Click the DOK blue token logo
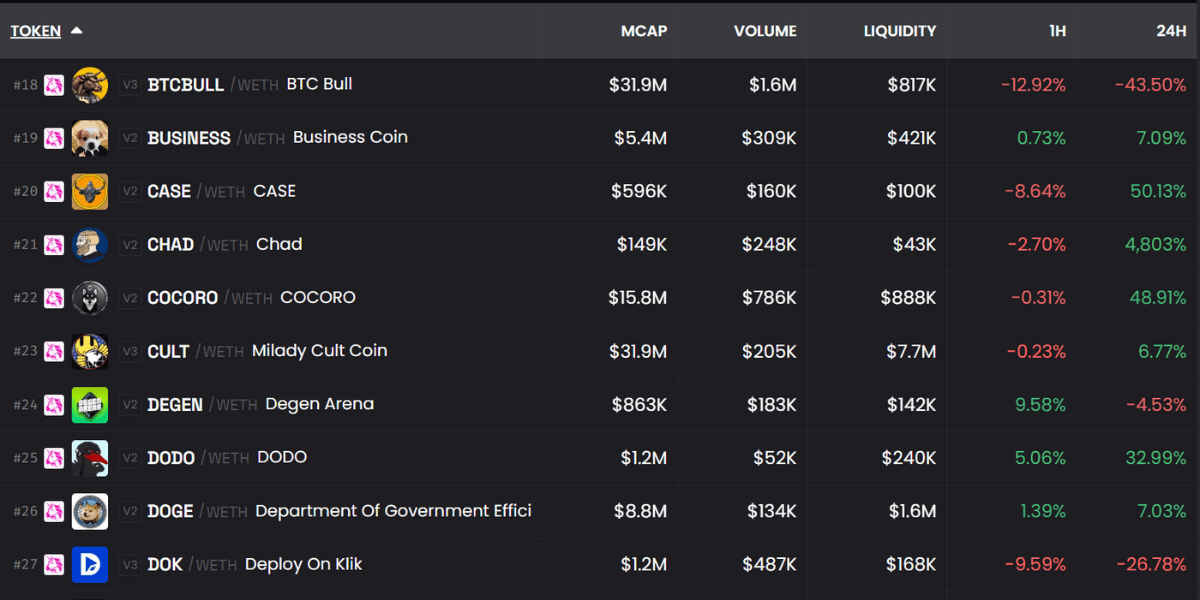 click(90, 565)
